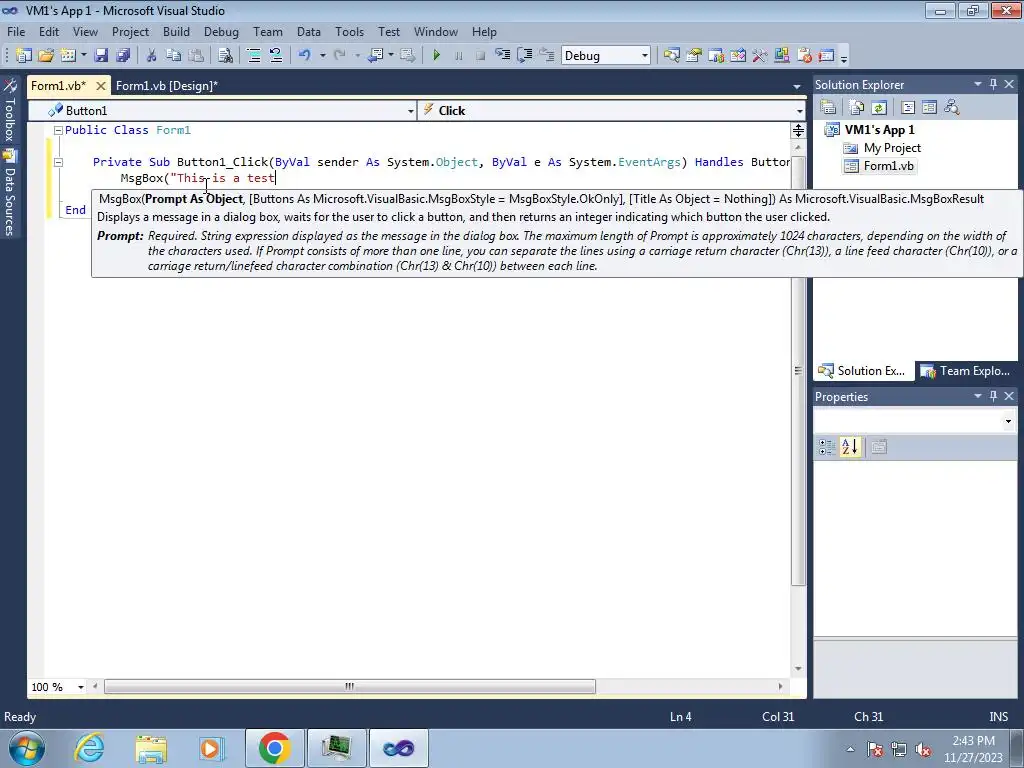Click the editor horizontal scrollbar thumb
This screenshot has width=1024, height=768.
(x=350, y=687)
